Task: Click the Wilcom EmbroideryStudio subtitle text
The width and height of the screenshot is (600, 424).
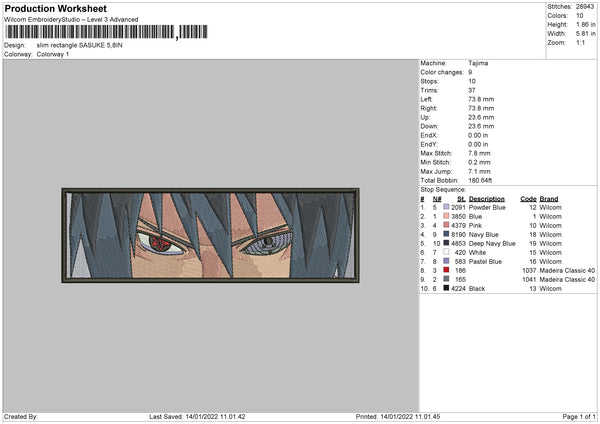Action: pyautogui.click(x=71, y=20)
